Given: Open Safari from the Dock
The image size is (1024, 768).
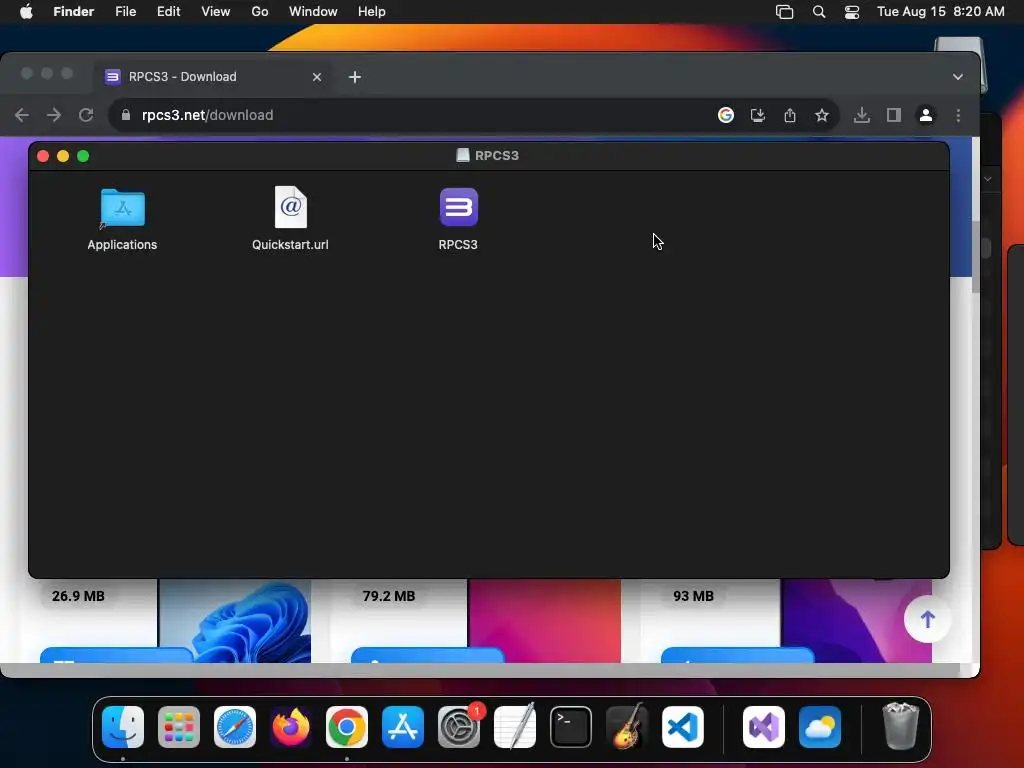Looking at the screenshot, I should click(235, 727).
